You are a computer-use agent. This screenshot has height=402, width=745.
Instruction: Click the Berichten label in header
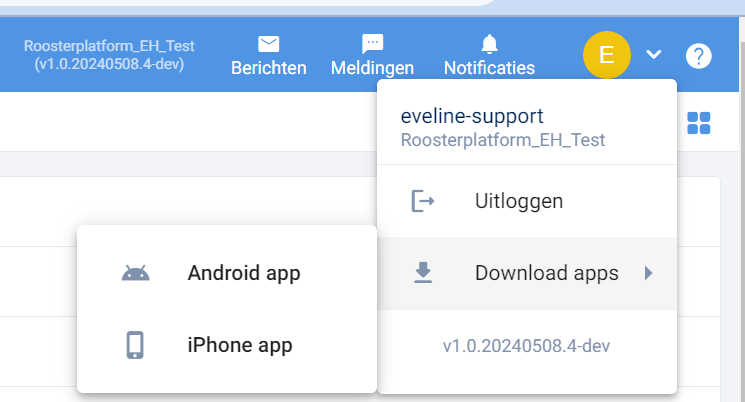pos(269,68)
